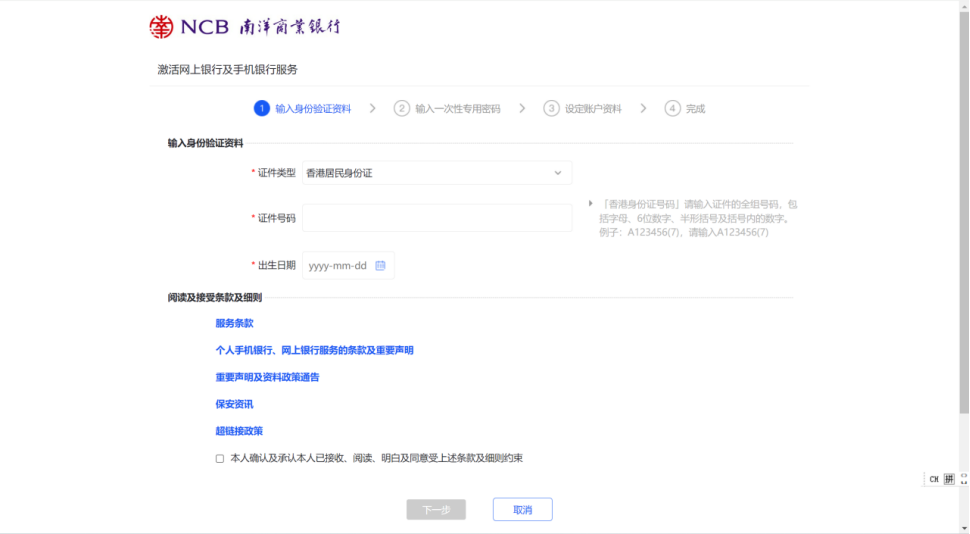Open the 重要声明及资料政策通告 link
The height and width of the screenshot is (534, 970).
[x=267, y=377]
